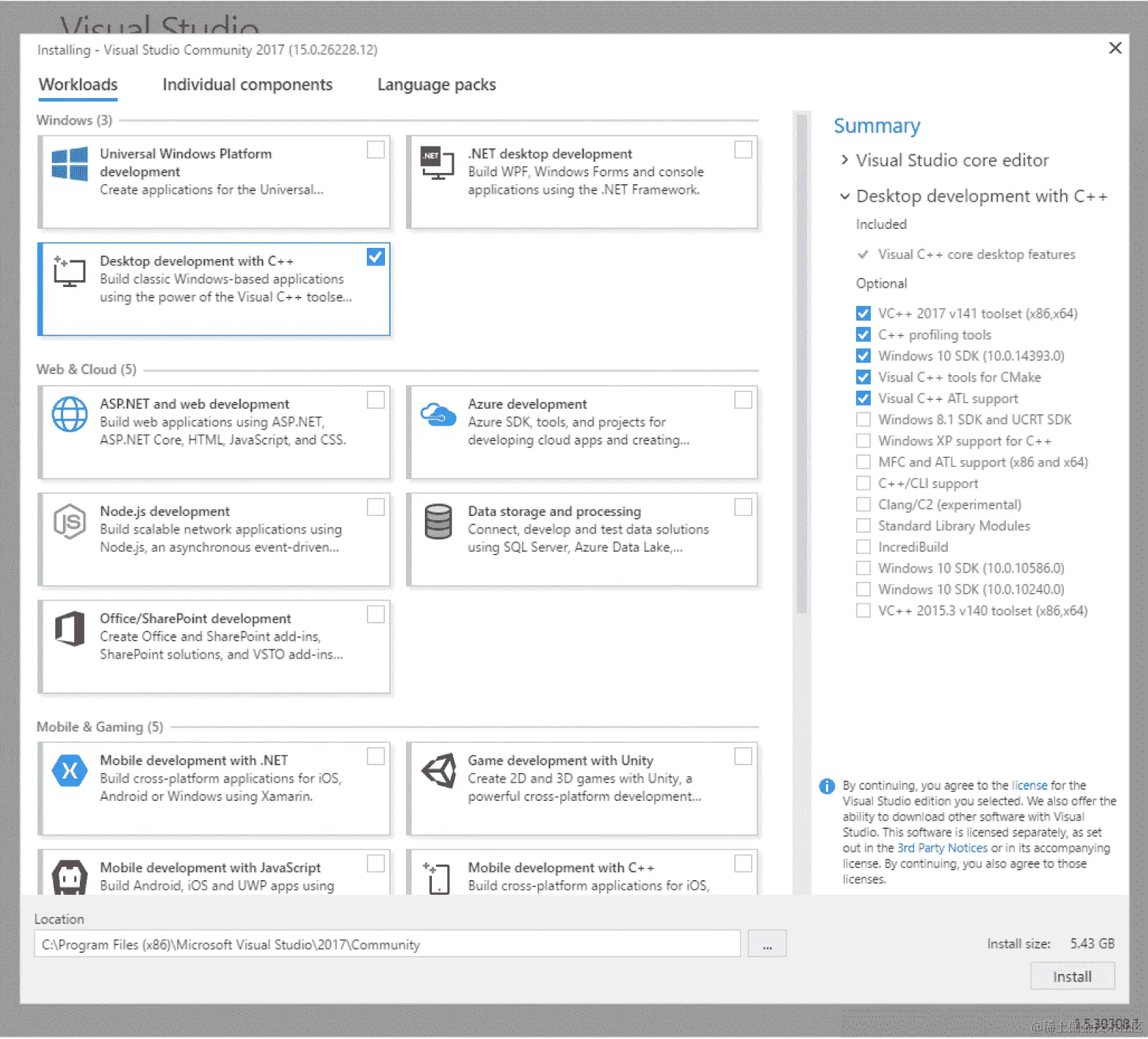Close the installer dialog with the X
This screenshot has width=1148, height=1039.
[1115, 48]
